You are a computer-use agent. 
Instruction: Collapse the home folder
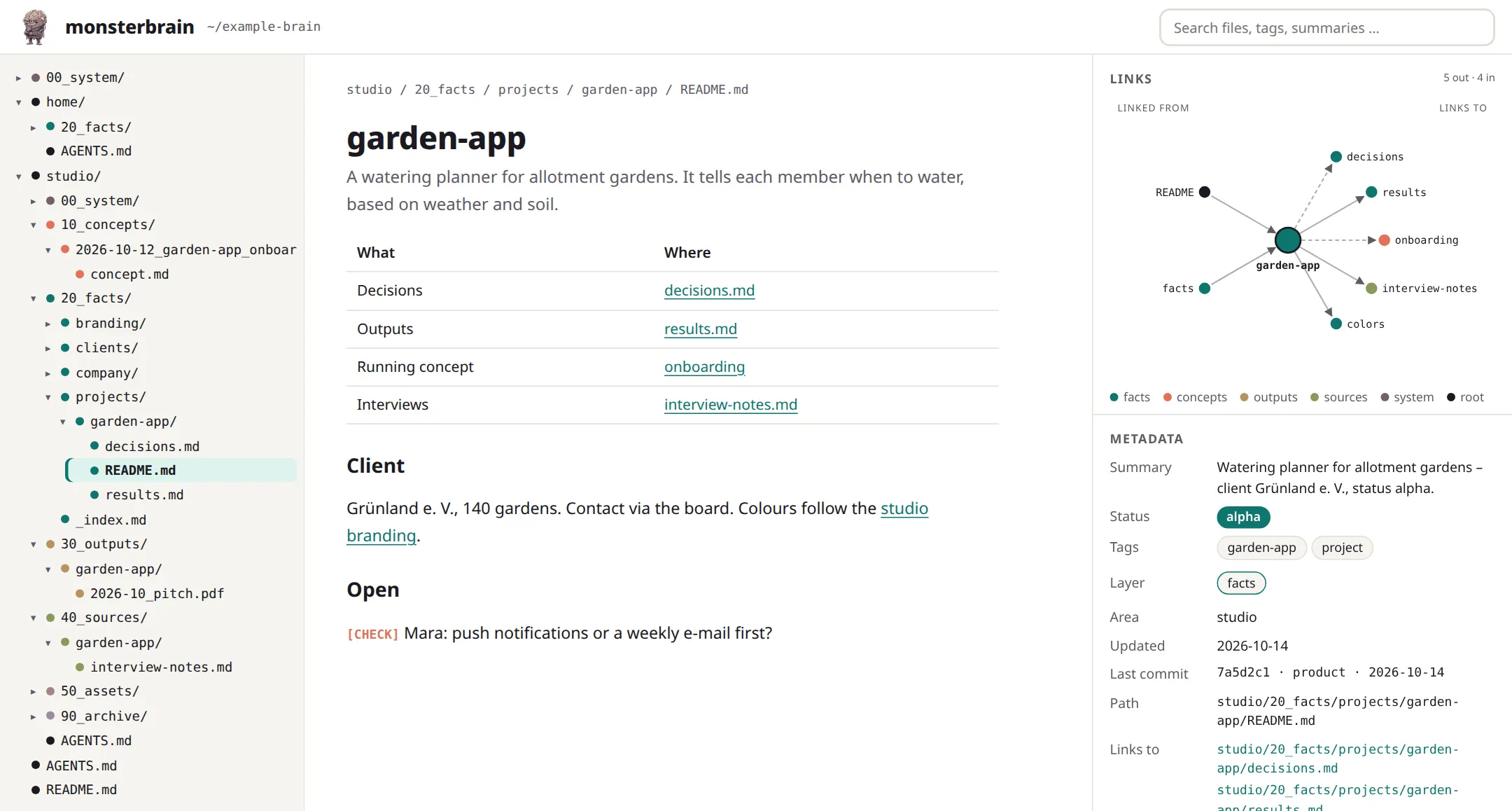tap(19, 102)
